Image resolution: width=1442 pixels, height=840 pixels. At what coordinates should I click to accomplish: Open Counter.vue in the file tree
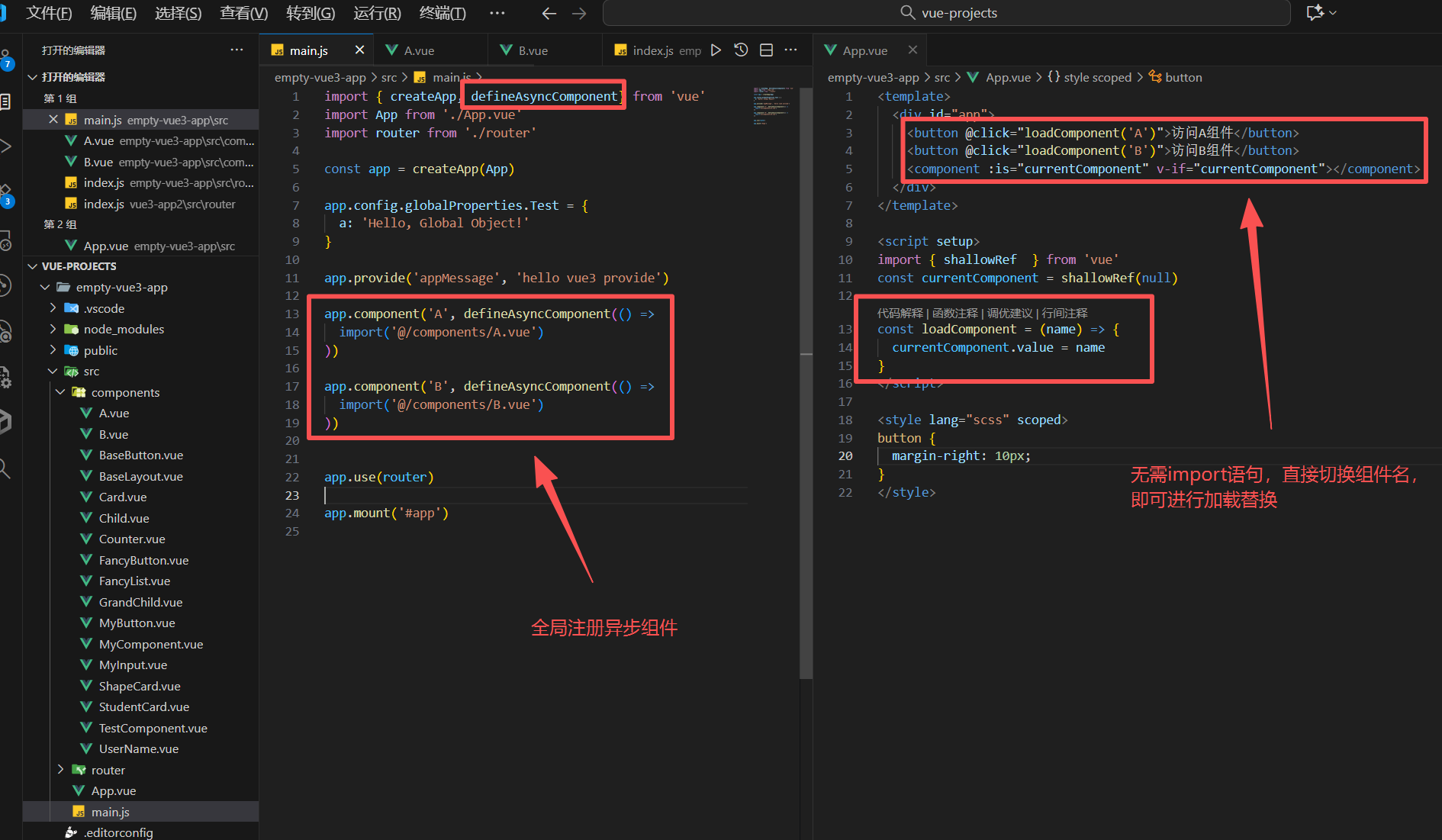click(x=141, y=539)
